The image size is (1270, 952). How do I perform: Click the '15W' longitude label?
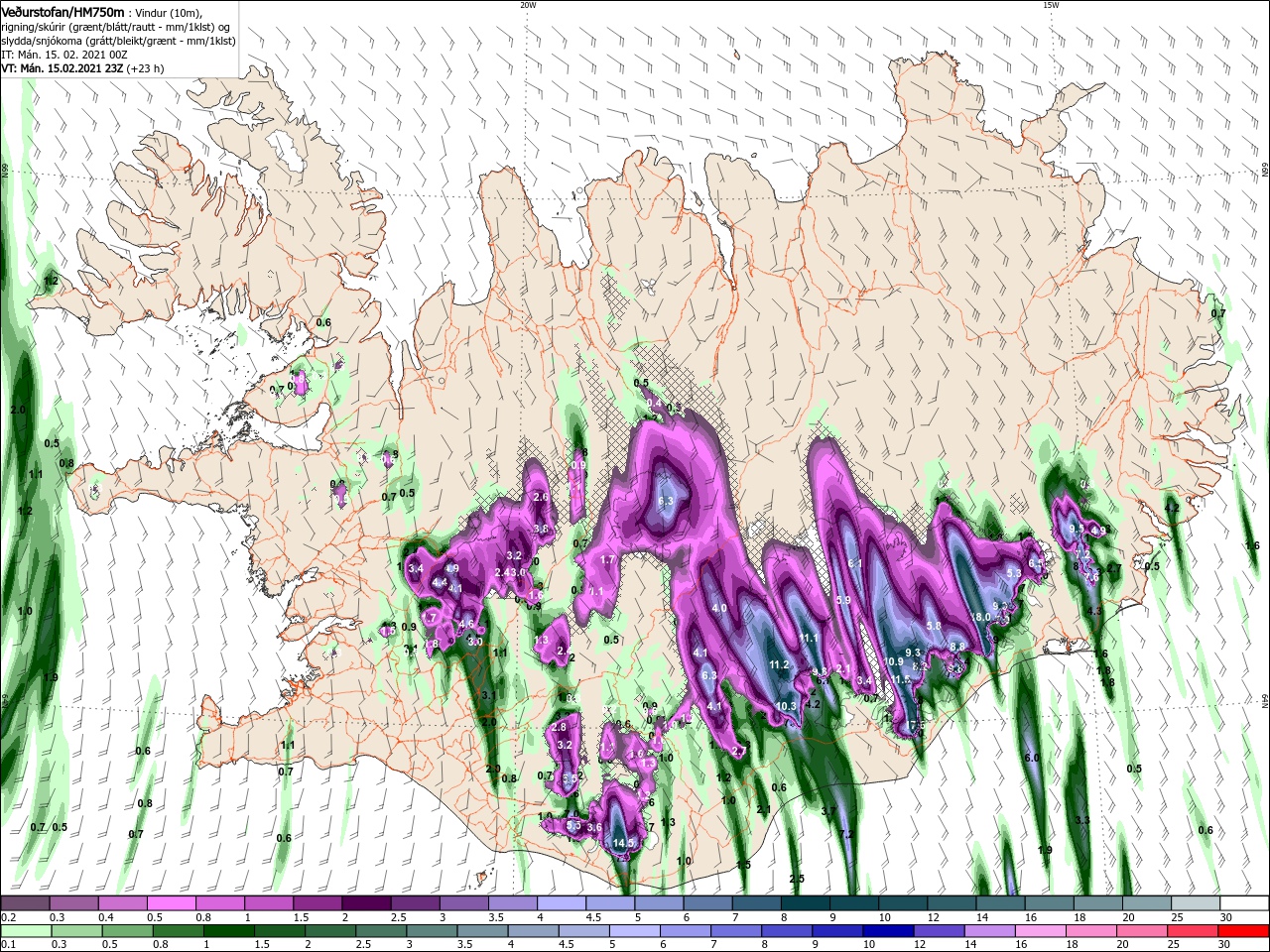(1051, 5)
